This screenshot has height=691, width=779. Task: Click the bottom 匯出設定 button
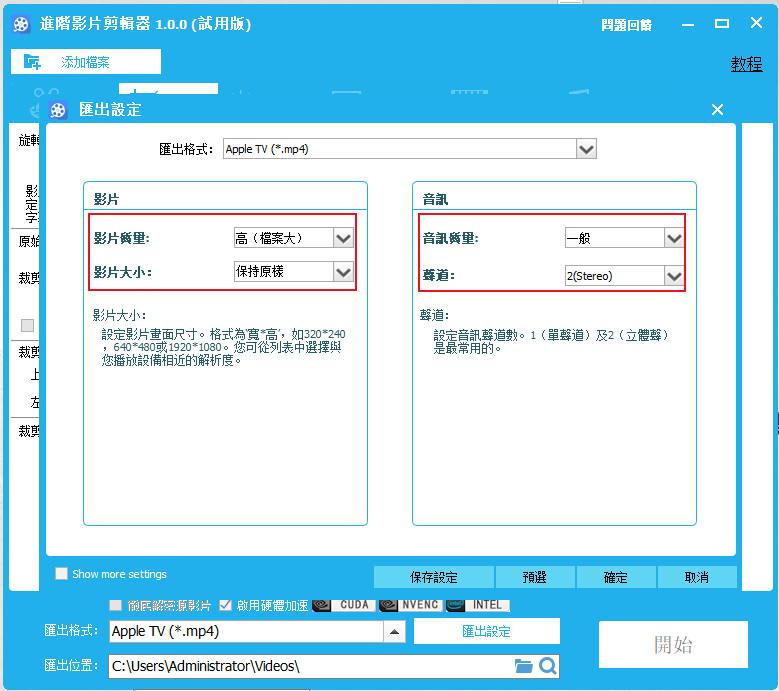click(x=486, y=631)
